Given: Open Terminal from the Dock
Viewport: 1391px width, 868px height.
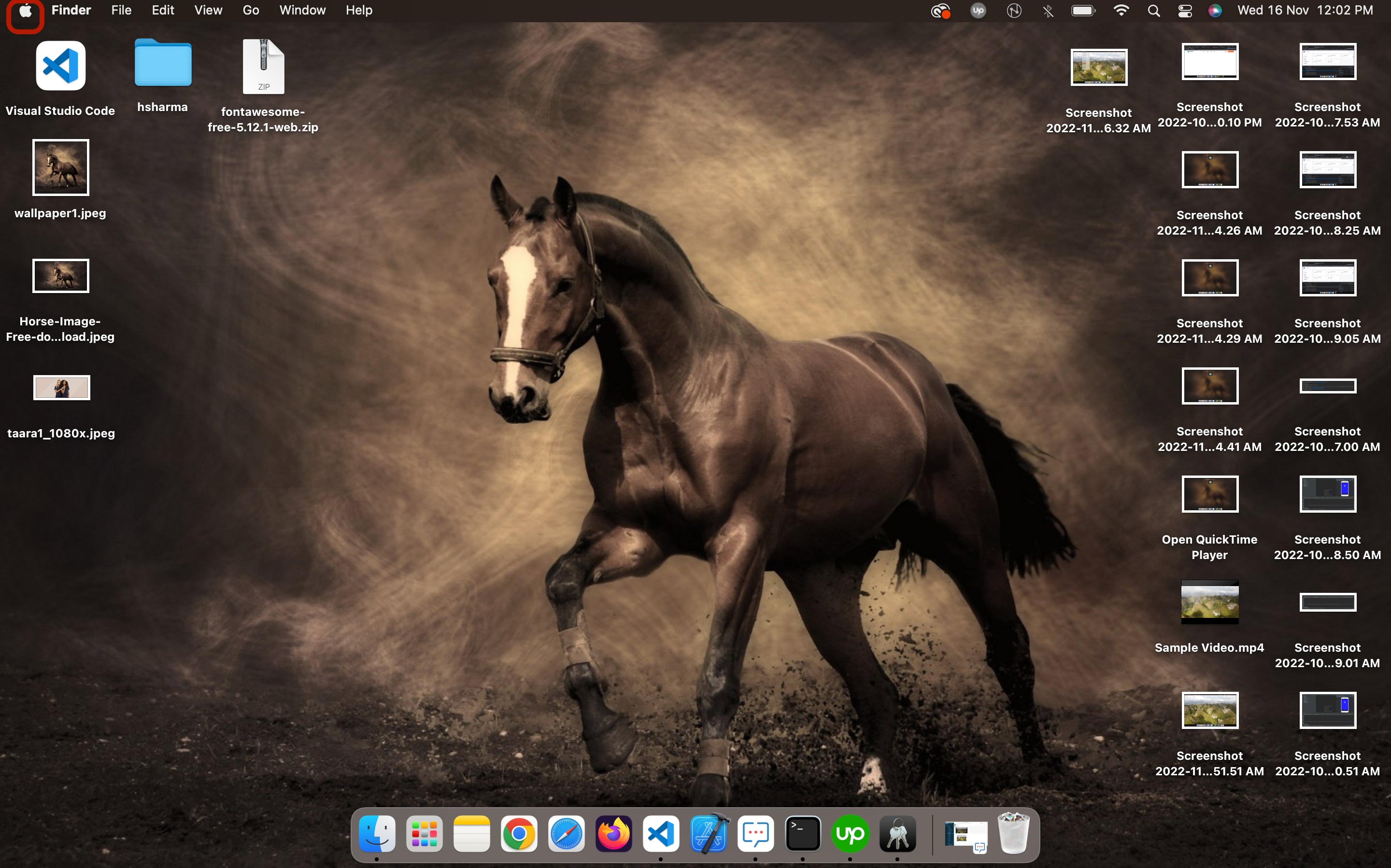Looking at the screenshot, I should coord(802,834).
